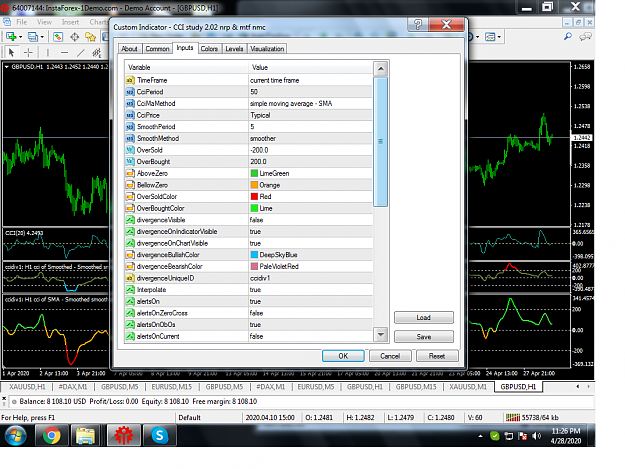Image resolution: width=625 pixels, height=469 pixels.
Task: Open the Market Watch toolbar icon
Action: coord(58,37)
